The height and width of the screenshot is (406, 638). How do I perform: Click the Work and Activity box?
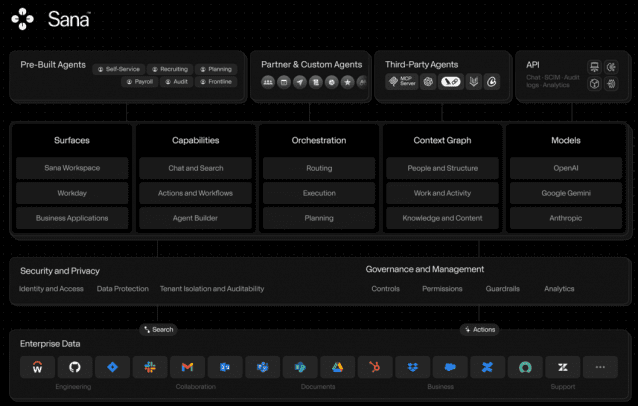443,193
